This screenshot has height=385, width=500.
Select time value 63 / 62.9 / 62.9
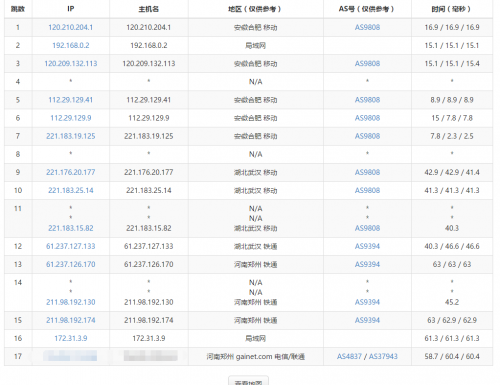tap(452, 320)
